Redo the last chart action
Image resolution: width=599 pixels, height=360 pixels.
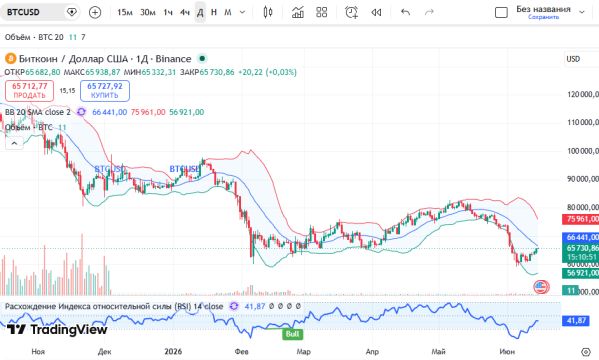(x=429, y=12)
